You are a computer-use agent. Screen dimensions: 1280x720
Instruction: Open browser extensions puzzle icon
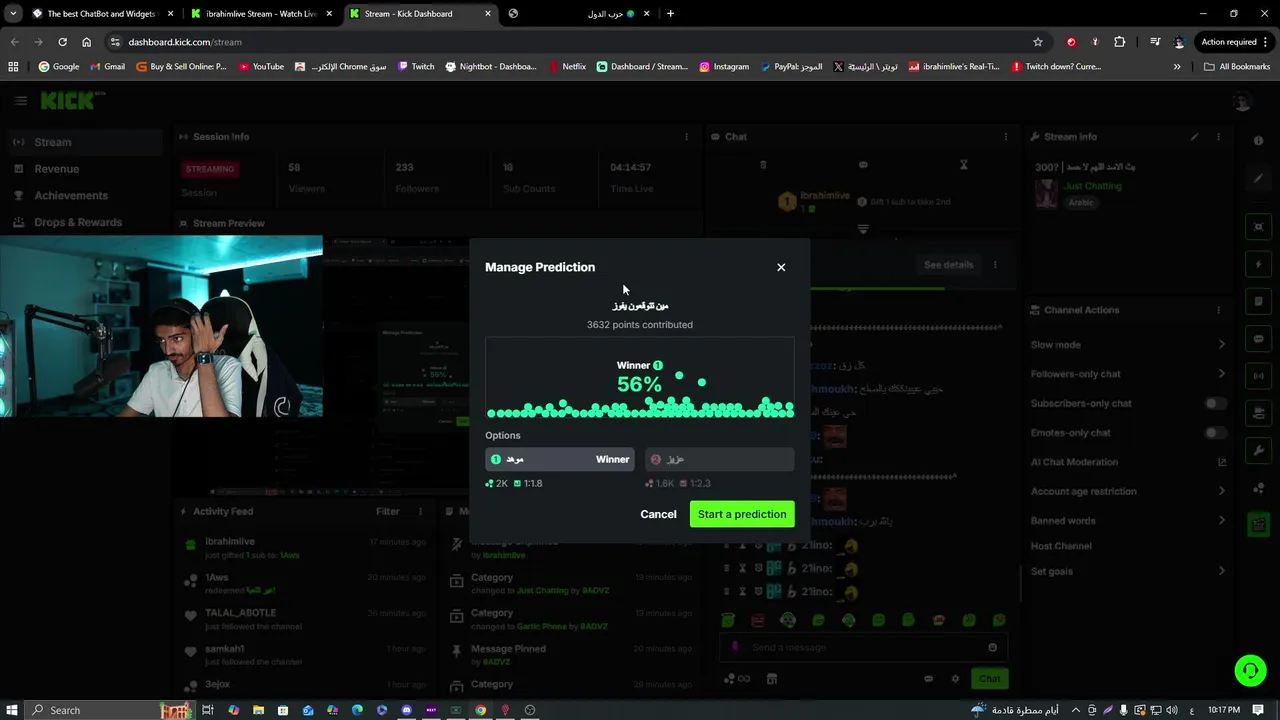(1119, 42)
